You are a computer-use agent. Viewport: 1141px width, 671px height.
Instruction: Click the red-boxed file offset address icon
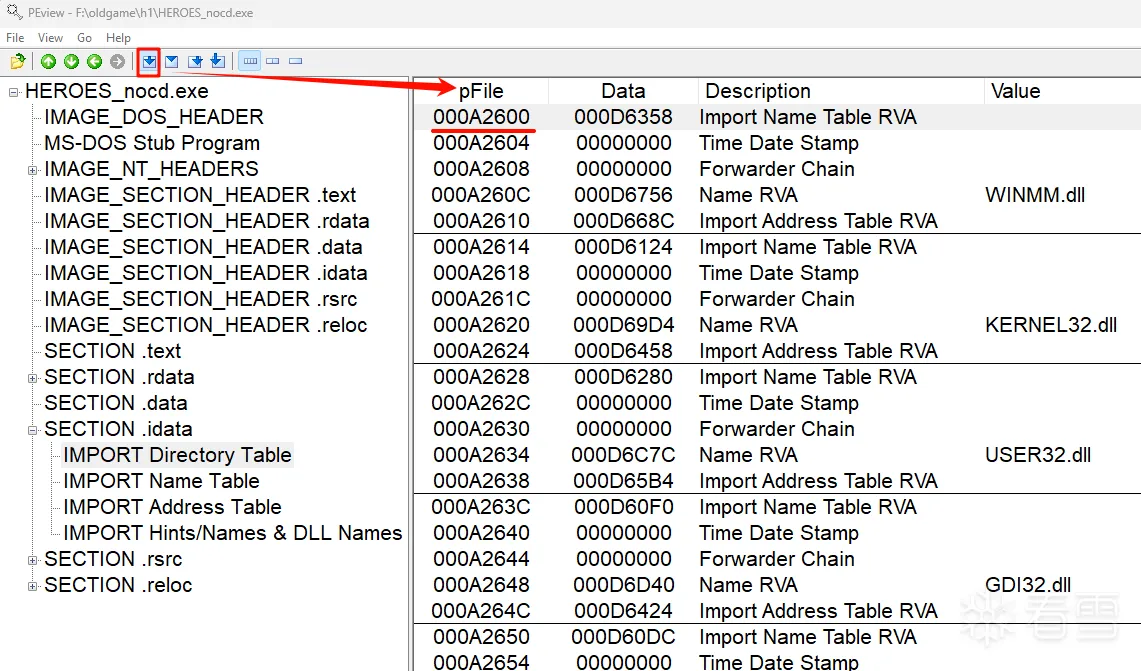148,62
